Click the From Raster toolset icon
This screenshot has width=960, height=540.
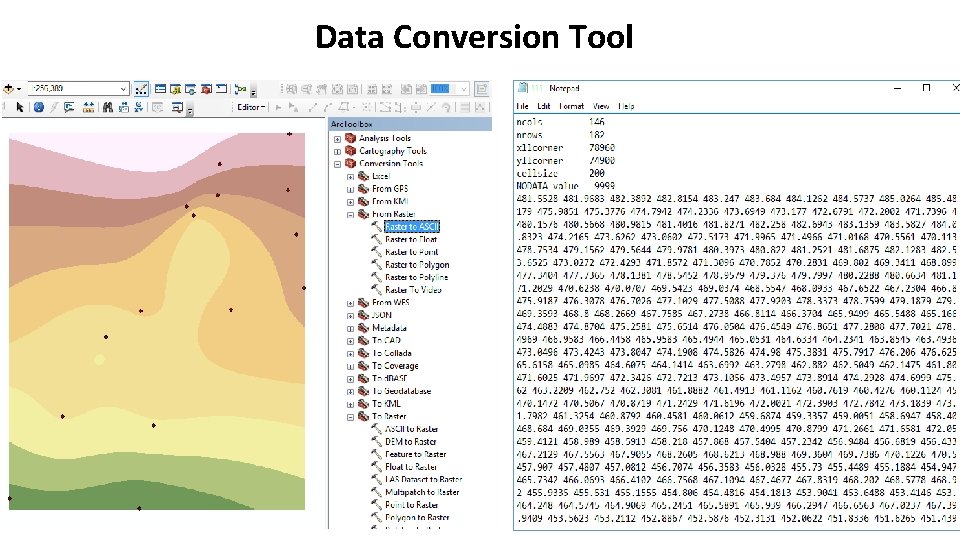364,214
